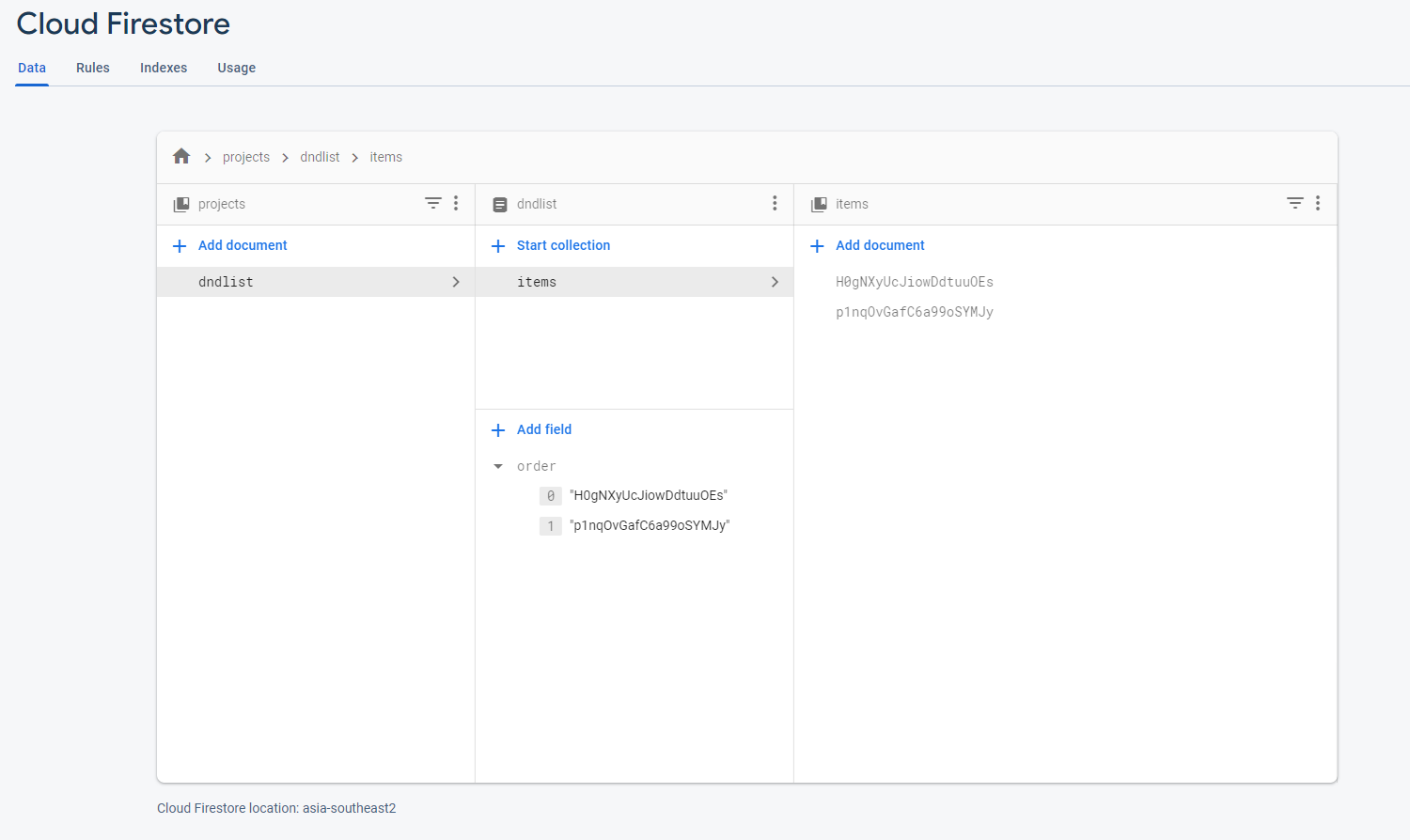Click the index 1 badge in order array
Image resolution: width=1410 pixels, height=840 pixels.
[x=551, y=525]
